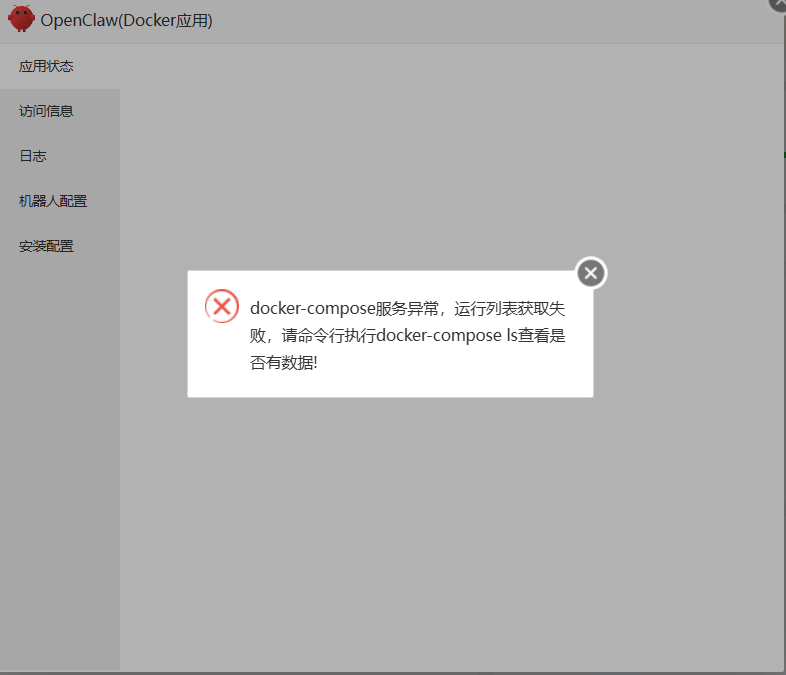Screen dimensions: 786x675
Task: Switch to the 访问信息 tab
Action: [x=60, y=111]
